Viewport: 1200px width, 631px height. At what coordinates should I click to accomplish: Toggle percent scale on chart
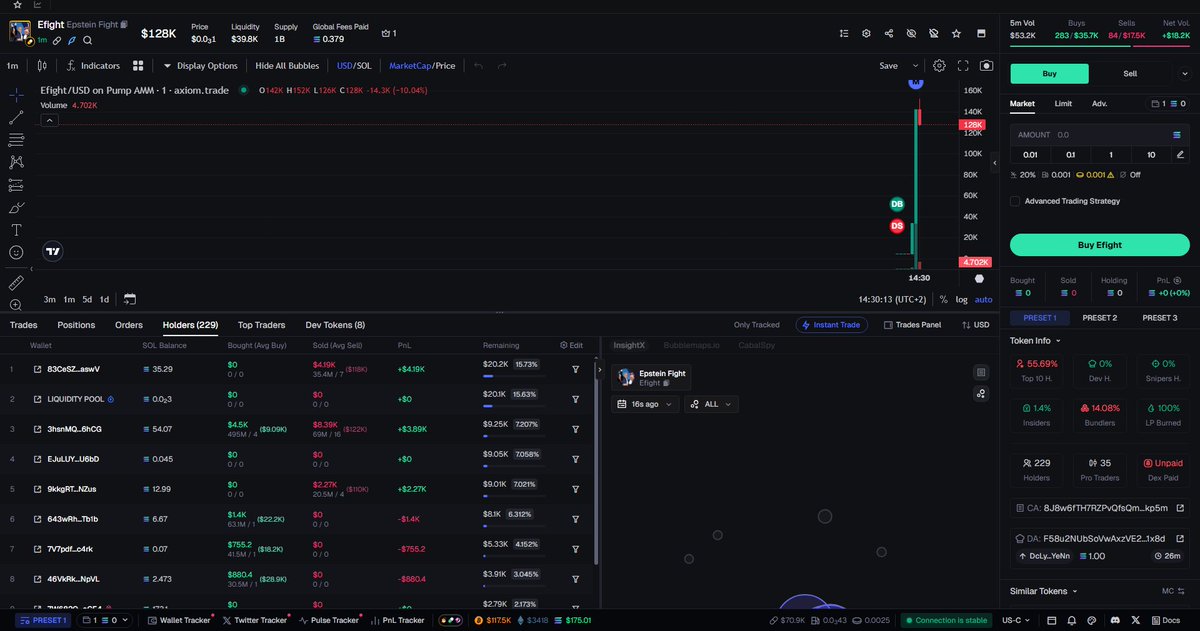click(x=943, y=299)
